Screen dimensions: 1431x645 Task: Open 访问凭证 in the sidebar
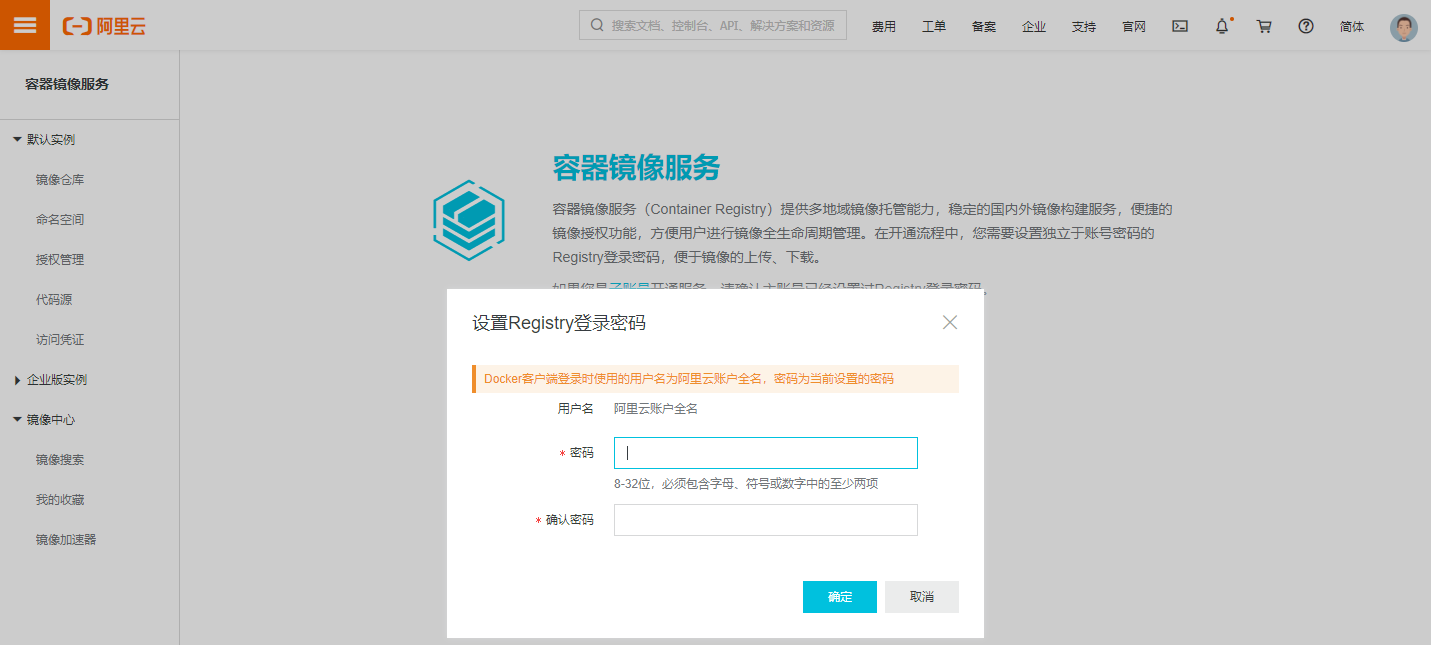pyautogui.click(x=60, y=340)
